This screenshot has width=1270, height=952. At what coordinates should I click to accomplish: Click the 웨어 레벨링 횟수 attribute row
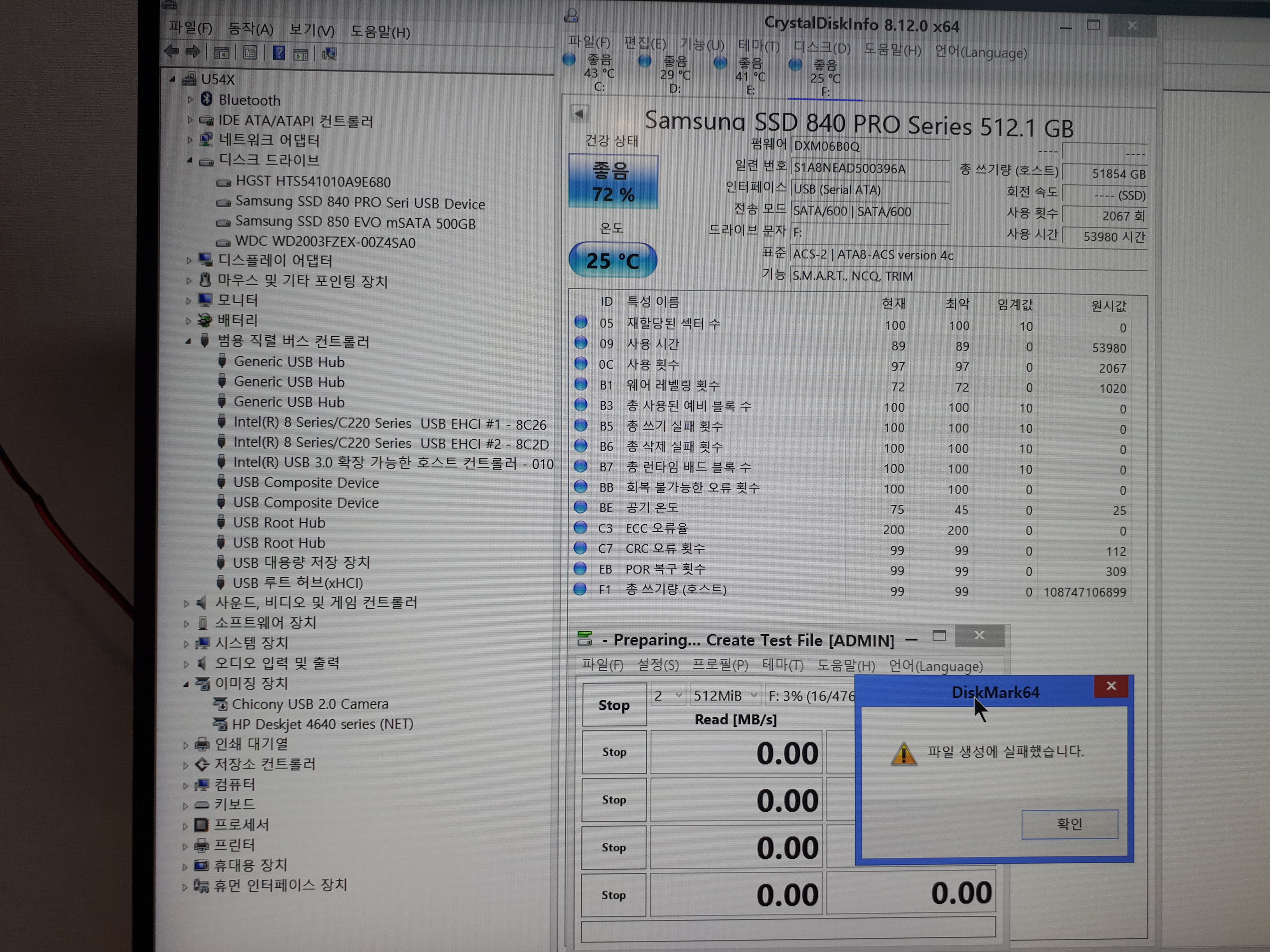(x=852, y=387)
